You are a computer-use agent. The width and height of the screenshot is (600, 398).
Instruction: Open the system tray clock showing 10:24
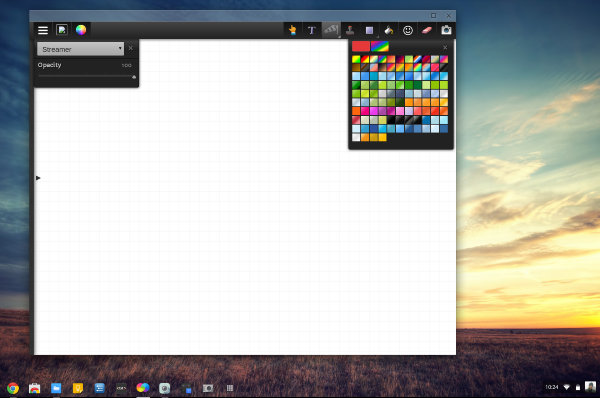click(552, 387)
